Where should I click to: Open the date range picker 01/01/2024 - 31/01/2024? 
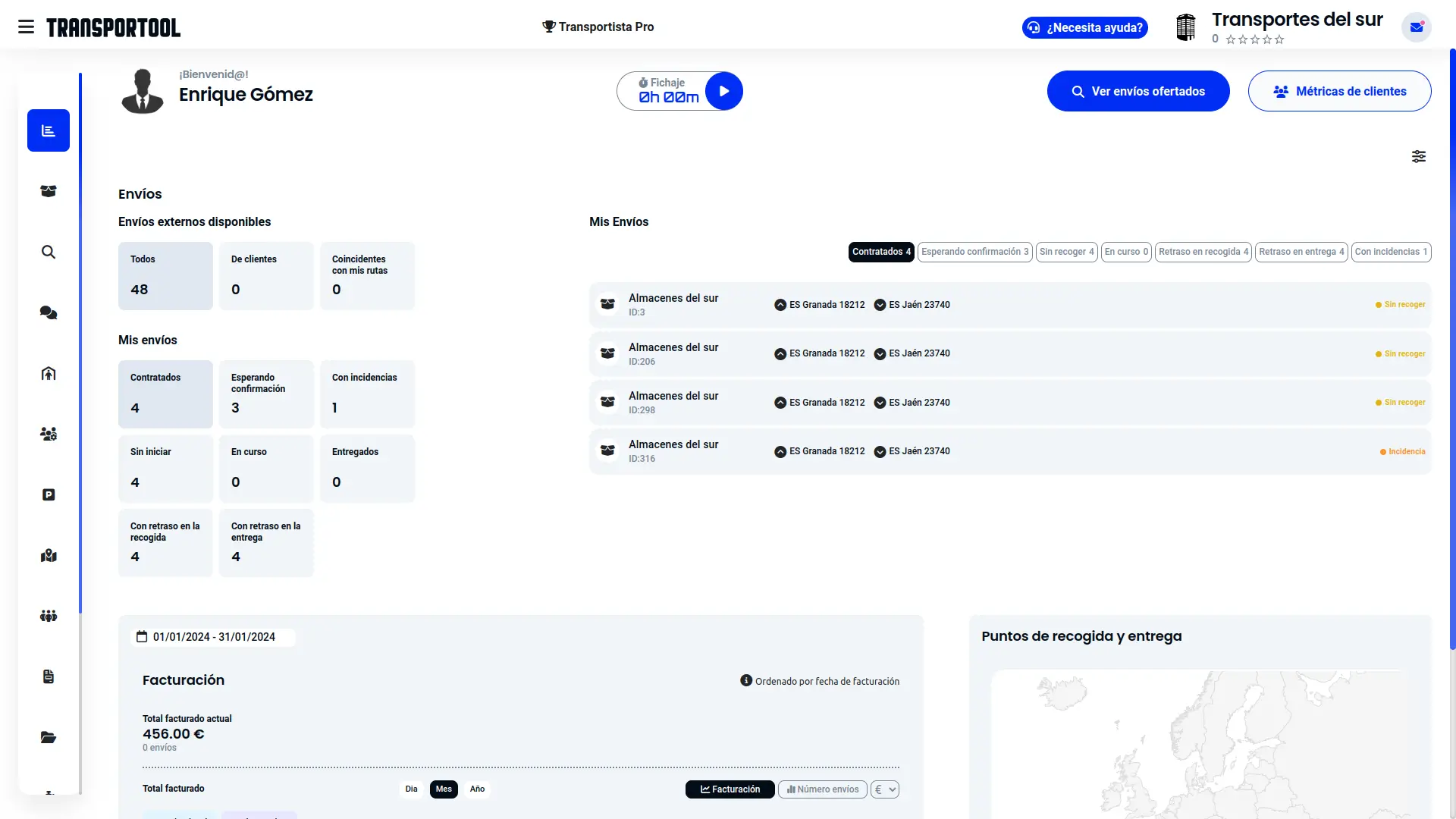pos(214,637)
